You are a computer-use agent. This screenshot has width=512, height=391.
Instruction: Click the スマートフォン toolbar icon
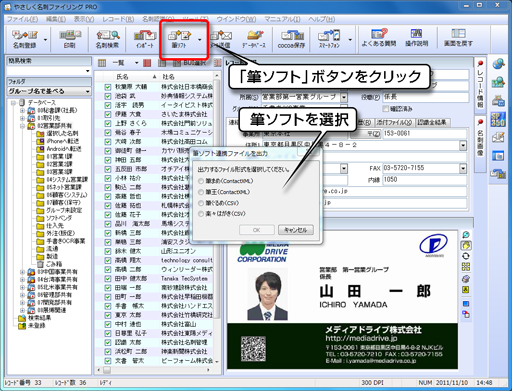pos(329,39)
